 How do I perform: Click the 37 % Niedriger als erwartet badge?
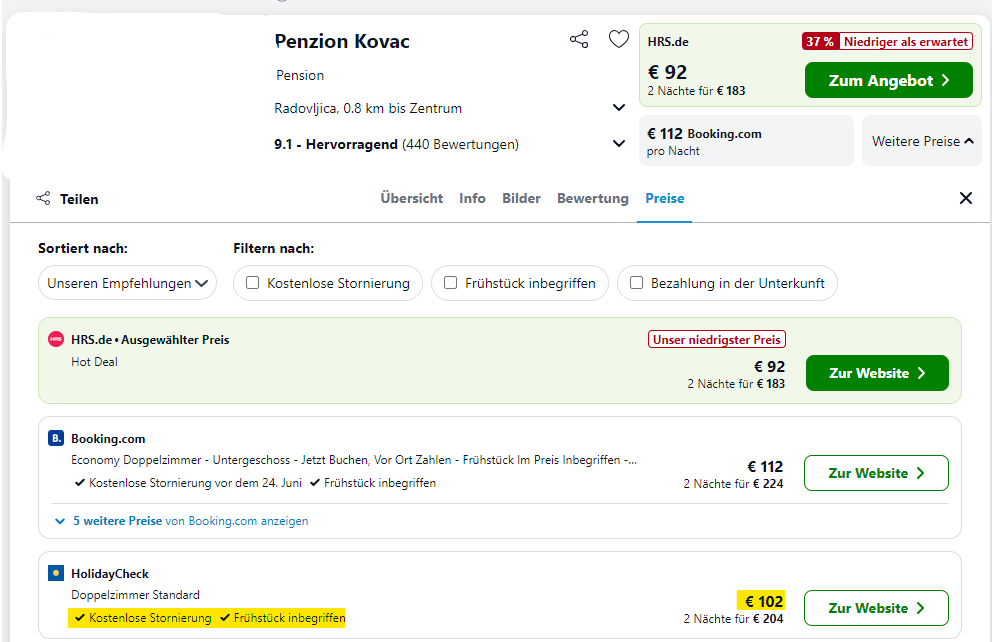click(887, 41)
